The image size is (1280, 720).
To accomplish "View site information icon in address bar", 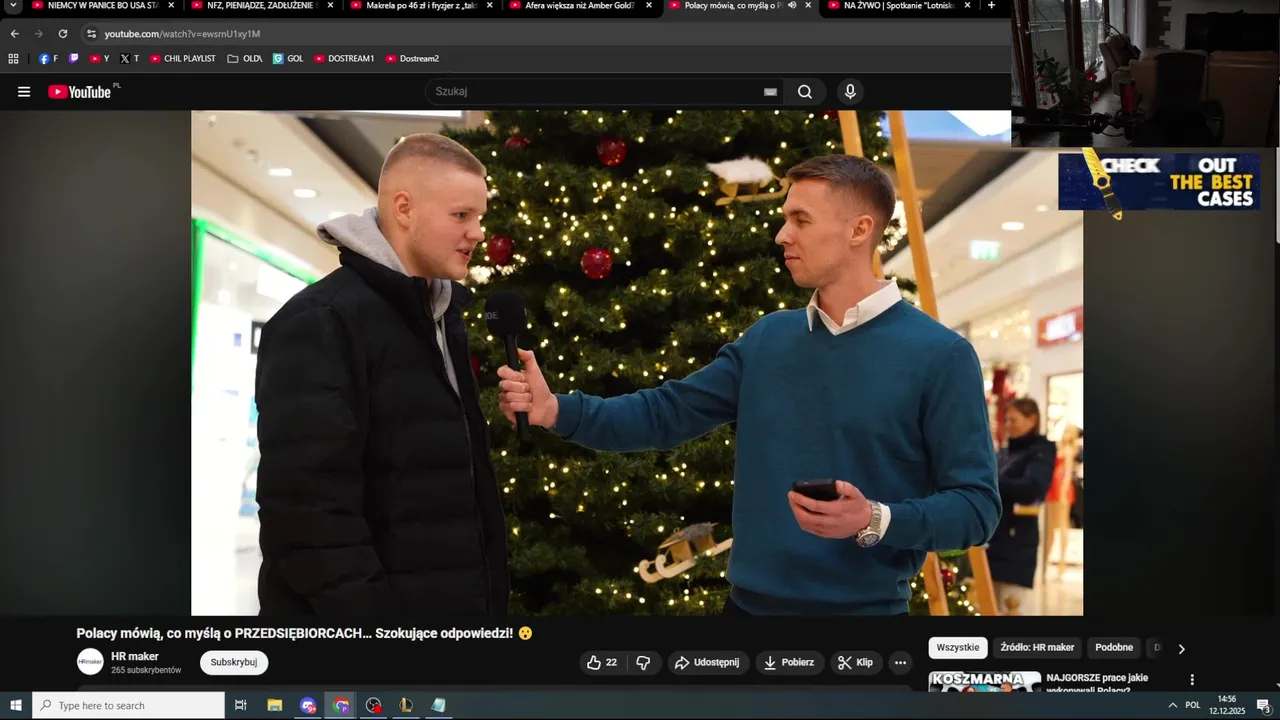I will tap(91, 33).
